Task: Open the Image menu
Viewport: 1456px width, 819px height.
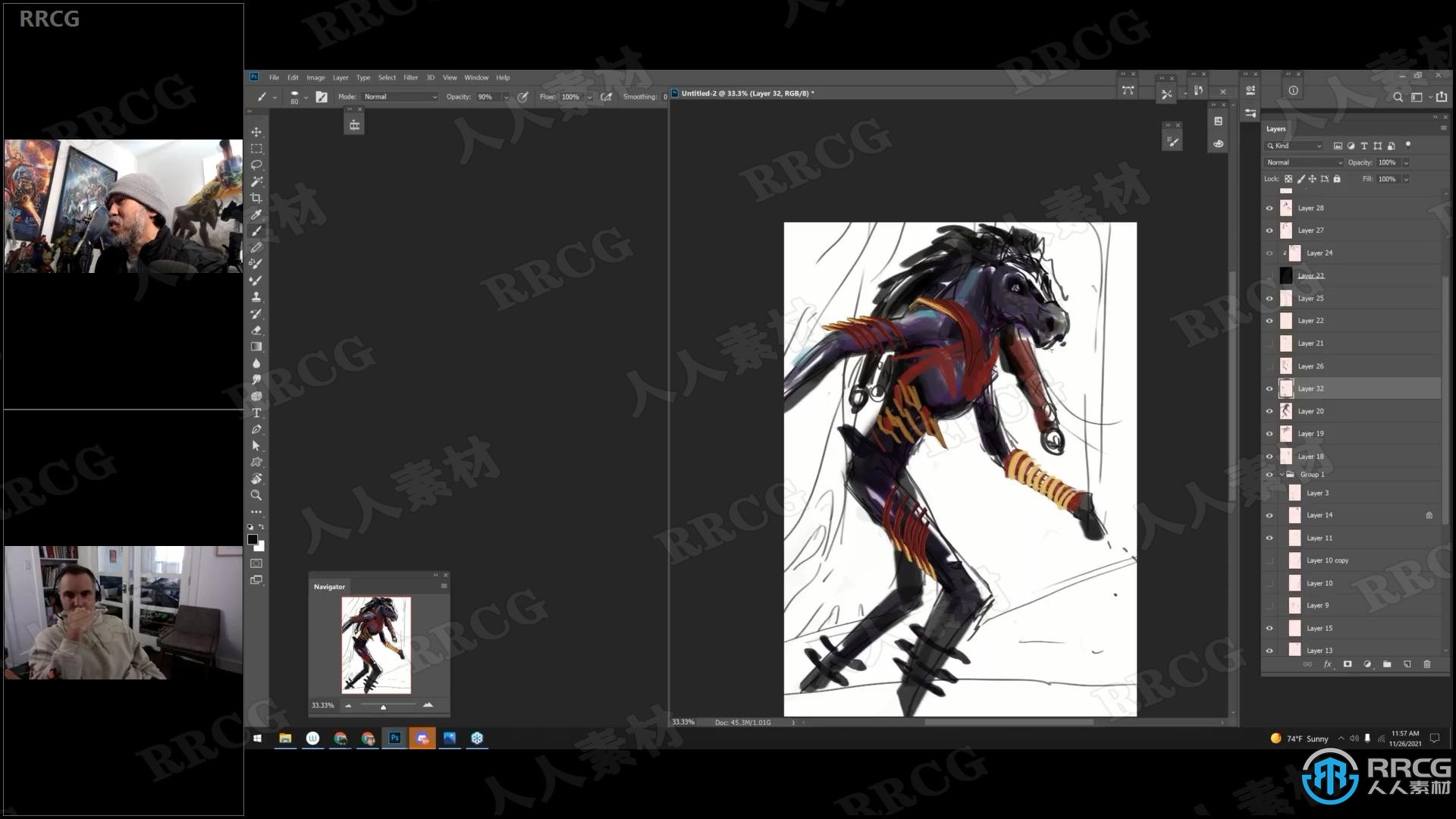Action: 315,77
